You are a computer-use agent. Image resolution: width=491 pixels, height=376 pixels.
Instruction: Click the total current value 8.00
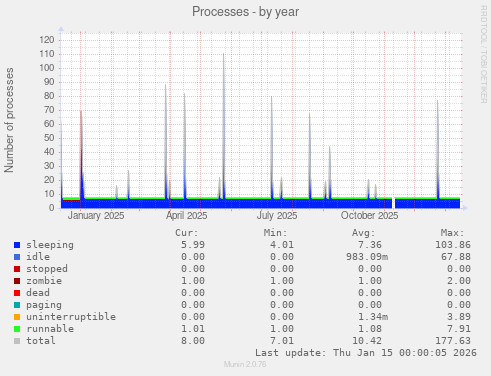click(193, 341)
